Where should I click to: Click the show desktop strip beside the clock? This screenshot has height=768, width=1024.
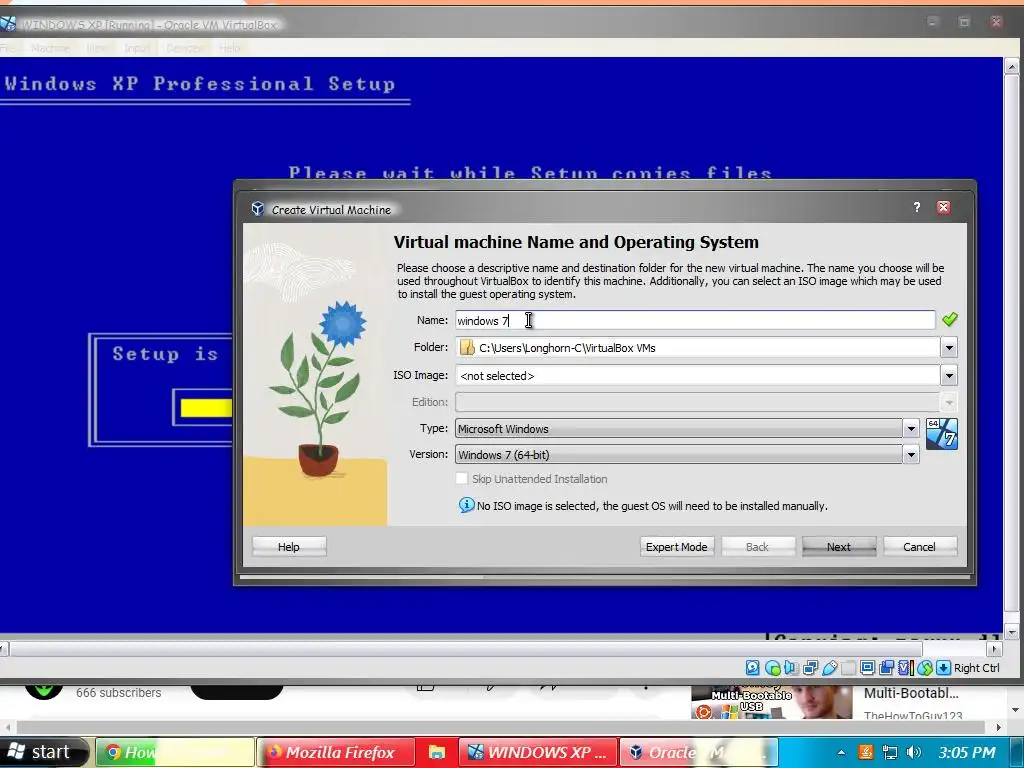point(1019,752)
